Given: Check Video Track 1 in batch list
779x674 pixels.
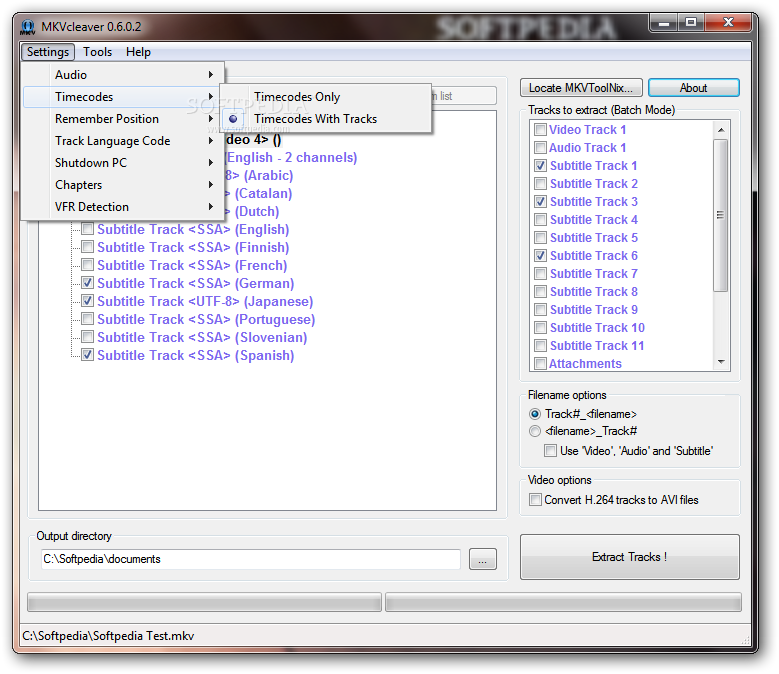Looking at the screenshot, I should point(540,130).
